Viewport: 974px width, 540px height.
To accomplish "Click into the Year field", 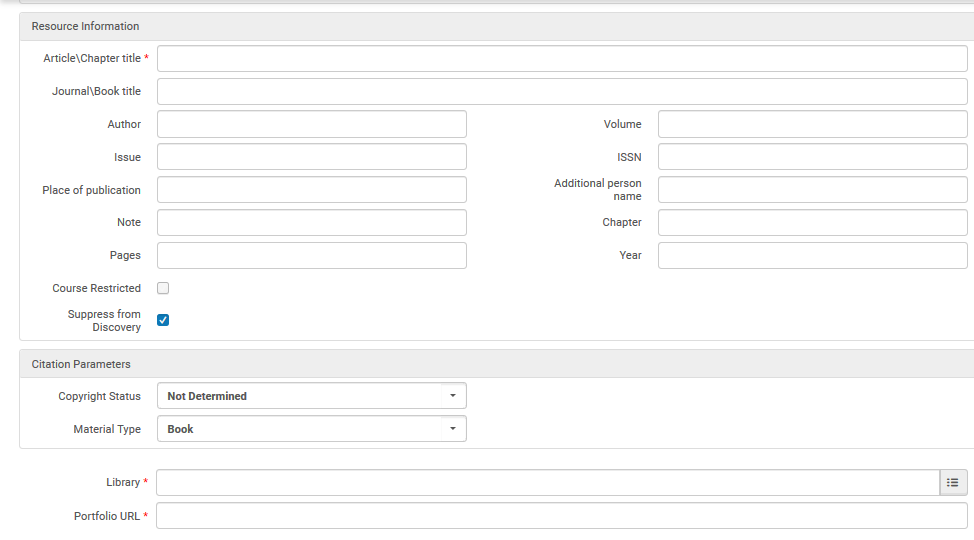I will 811,255.
